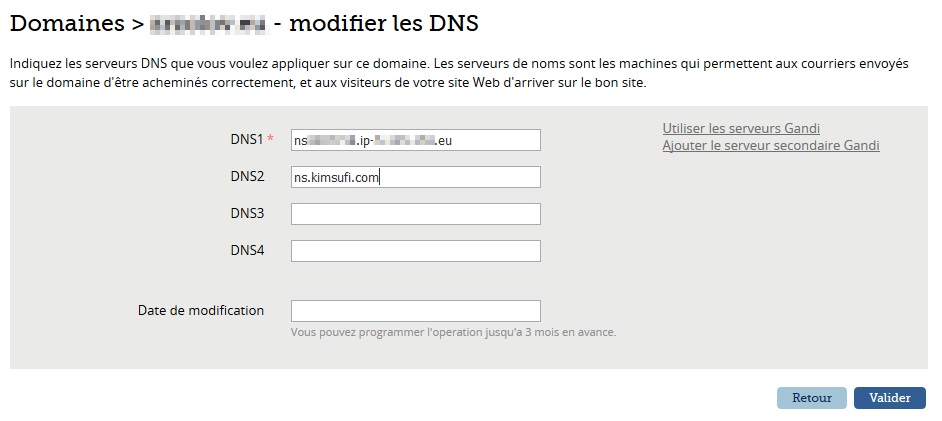Viewport: 942px width, 421px height.
Task: Click the DNS2 field label
Action: [247, 176]
